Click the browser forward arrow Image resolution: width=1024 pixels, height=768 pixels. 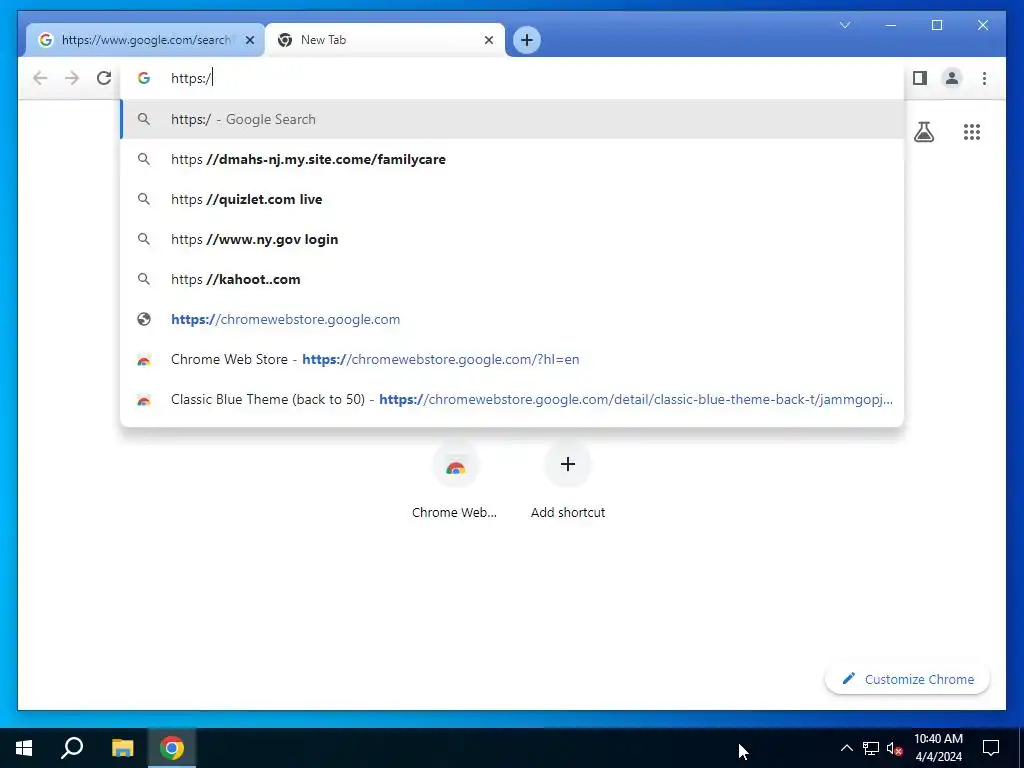coord(72,78)
